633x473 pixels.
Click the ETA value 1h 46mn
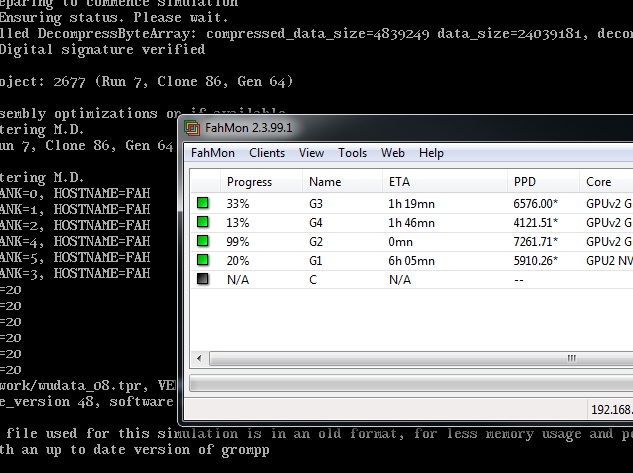coord(411,223)
